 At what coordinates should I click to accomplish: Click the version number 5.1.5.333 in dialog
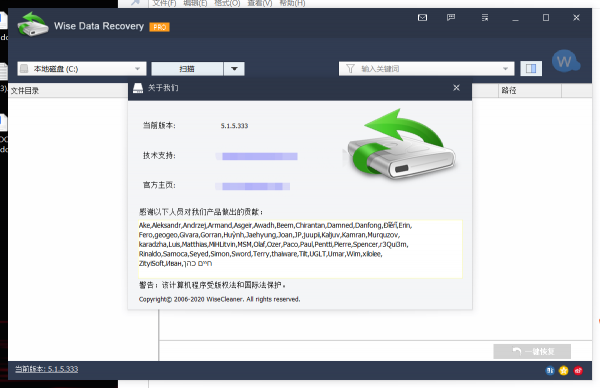pos(234,126)
